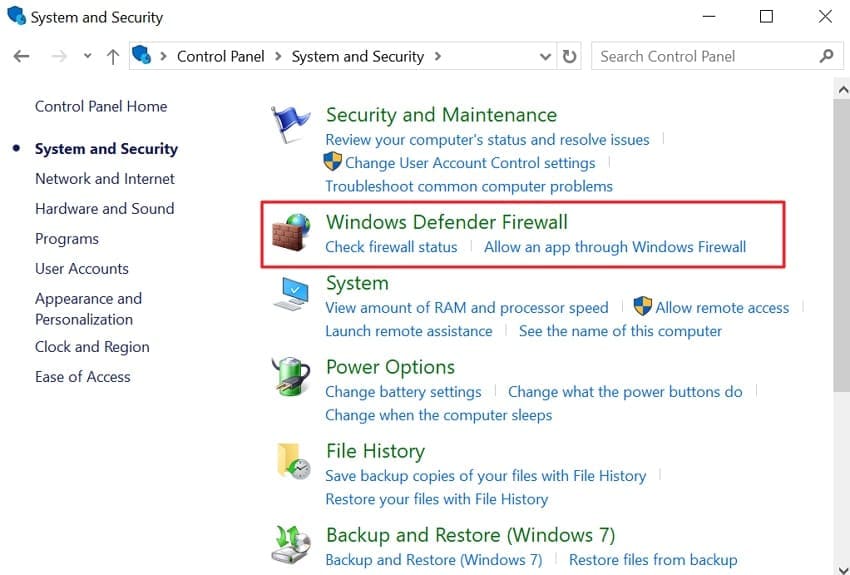Open Power Options heading
The height and width of the screenshot is (575, 850).
(390, 367)
